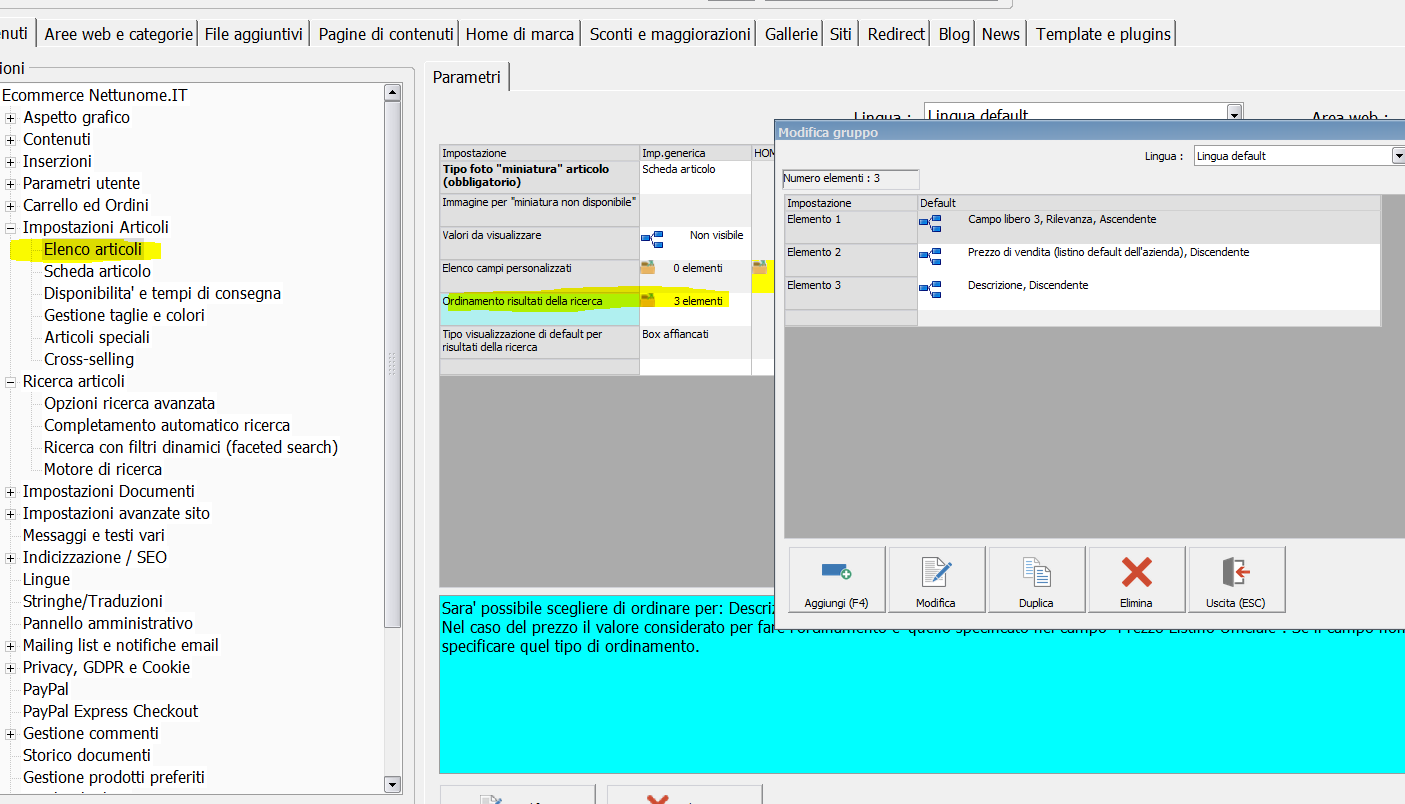Expand the Carrello ed Ordini node
This screenshot has height=804, width=1405.
pyautogui.click(x=11, y=206)
